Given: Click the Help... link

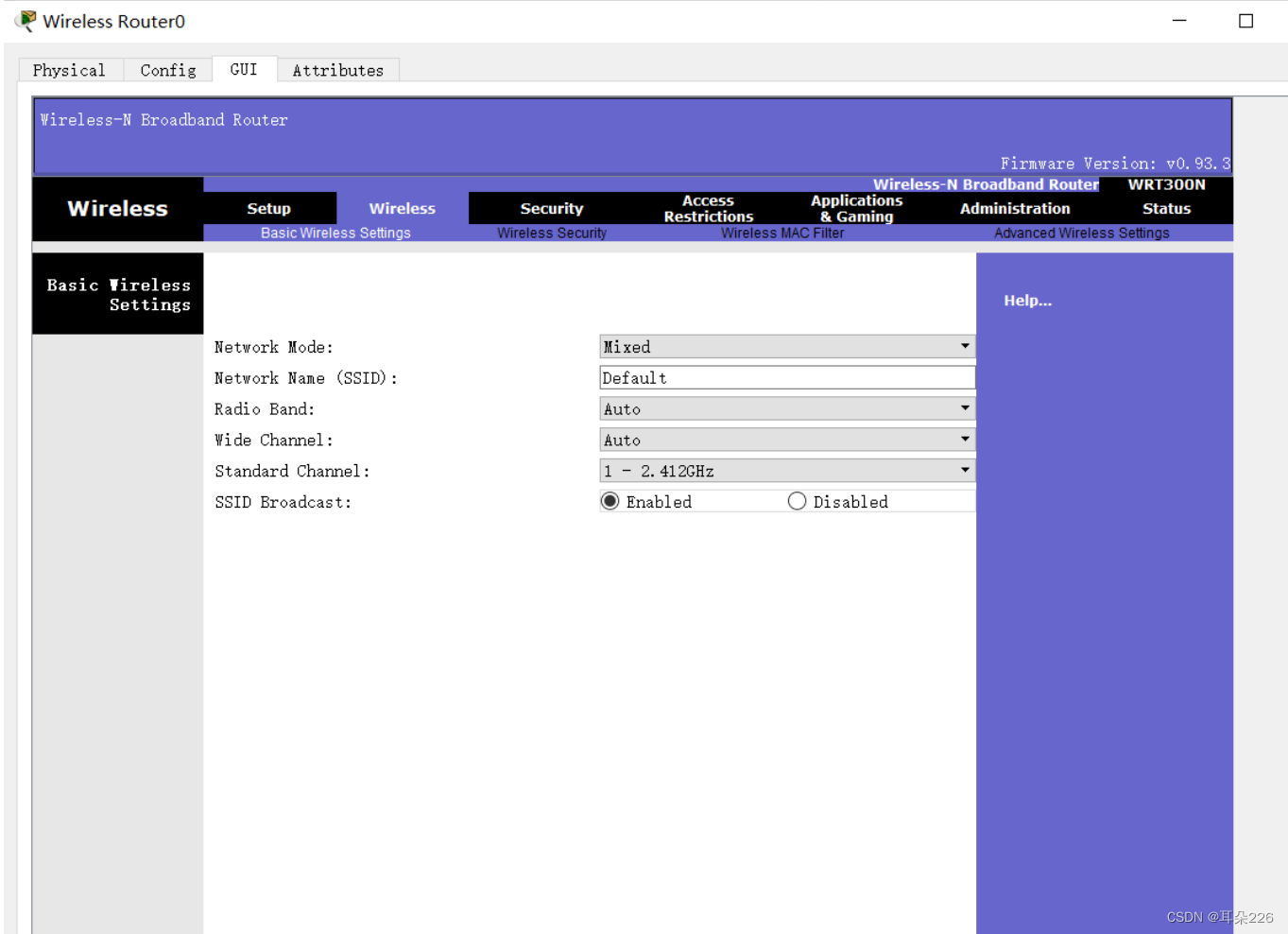Looking at the screenshot, I should coord(1027,301).
